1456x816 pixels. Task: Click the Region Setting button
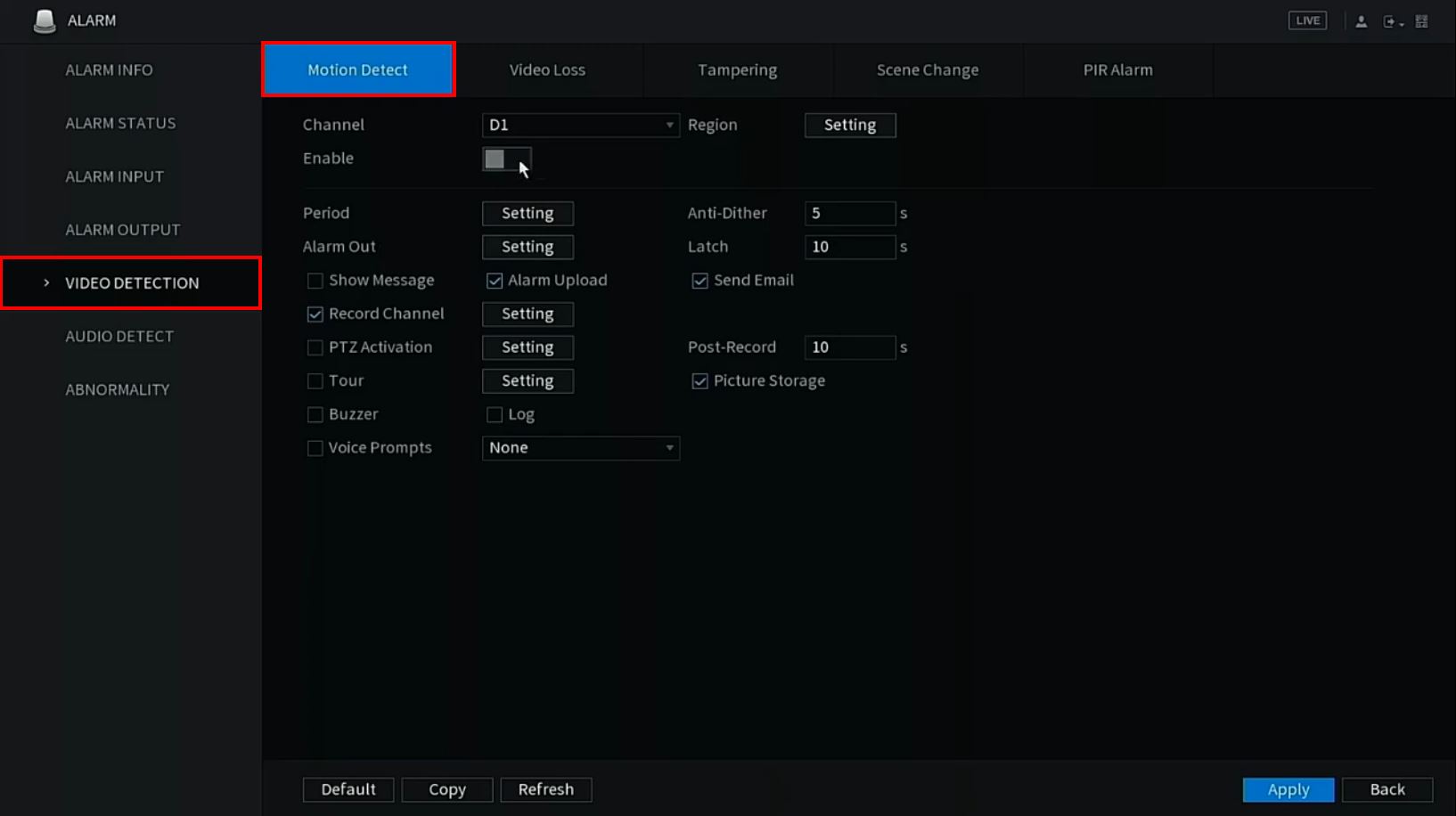tap(849, 126)
